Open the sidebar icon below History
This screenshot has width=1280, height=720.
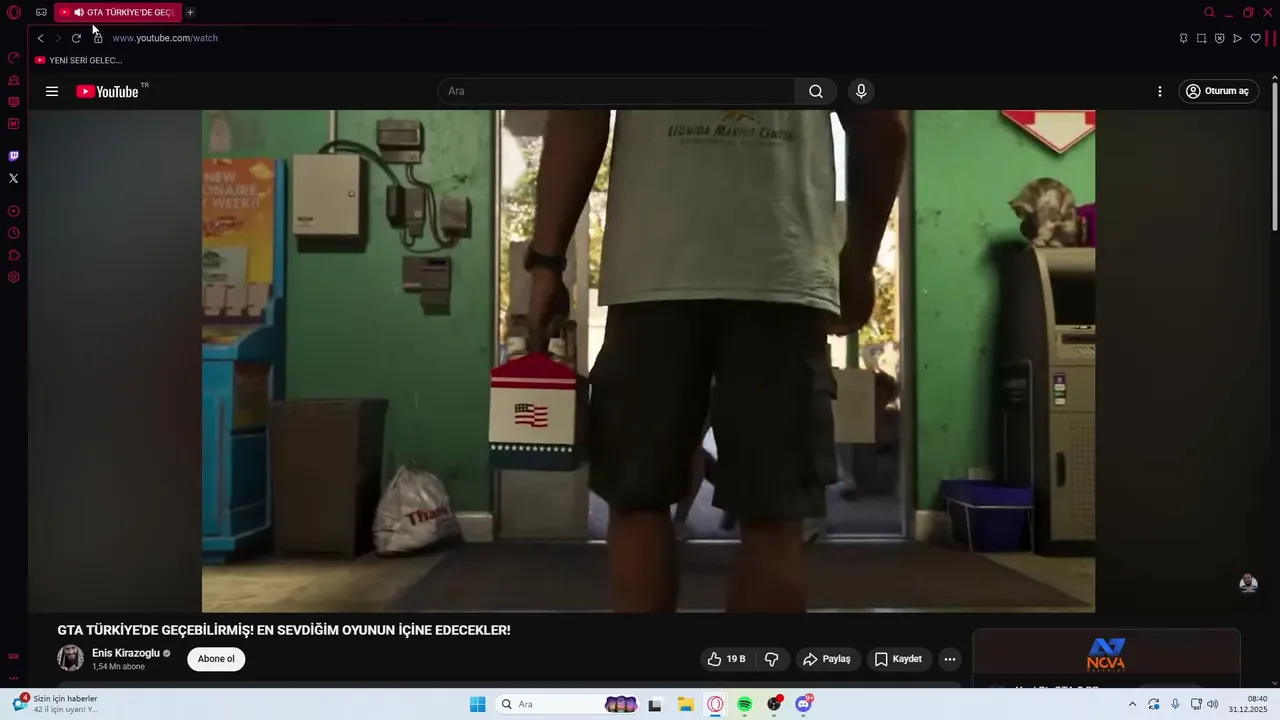click(x=14, y=255)
